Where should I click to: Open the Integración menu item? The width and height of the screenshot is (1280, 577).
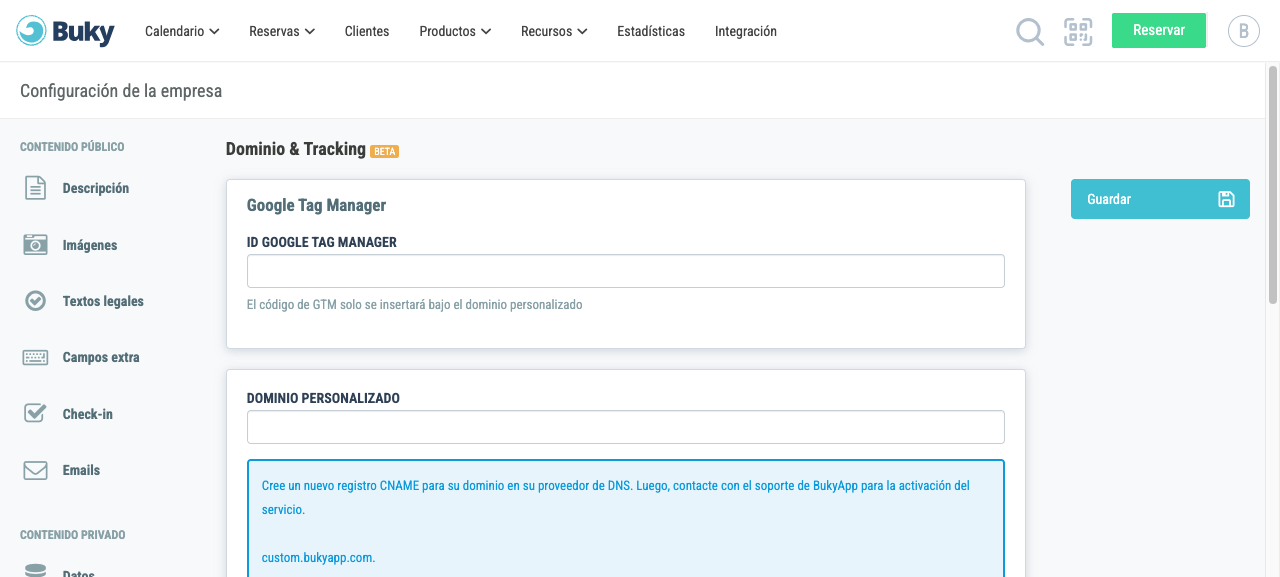(x=746, y=32)
